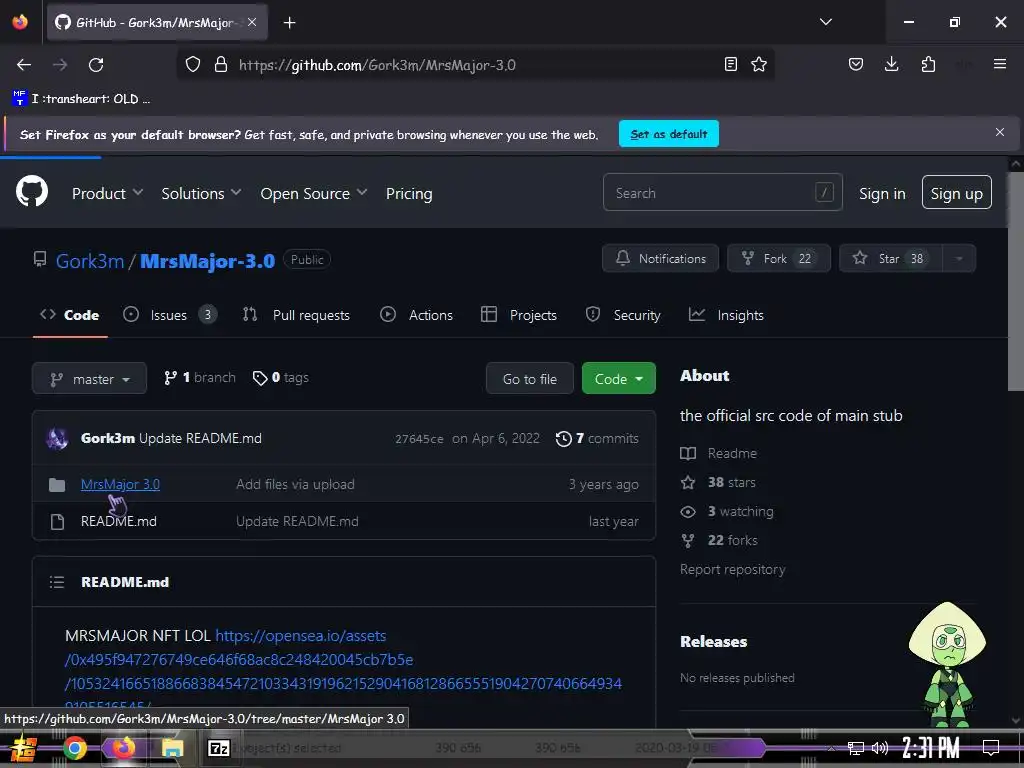Expand the green Code dropdown
Image resolution: width=1024 pixels, height=768 pixels.
(618, 379)
